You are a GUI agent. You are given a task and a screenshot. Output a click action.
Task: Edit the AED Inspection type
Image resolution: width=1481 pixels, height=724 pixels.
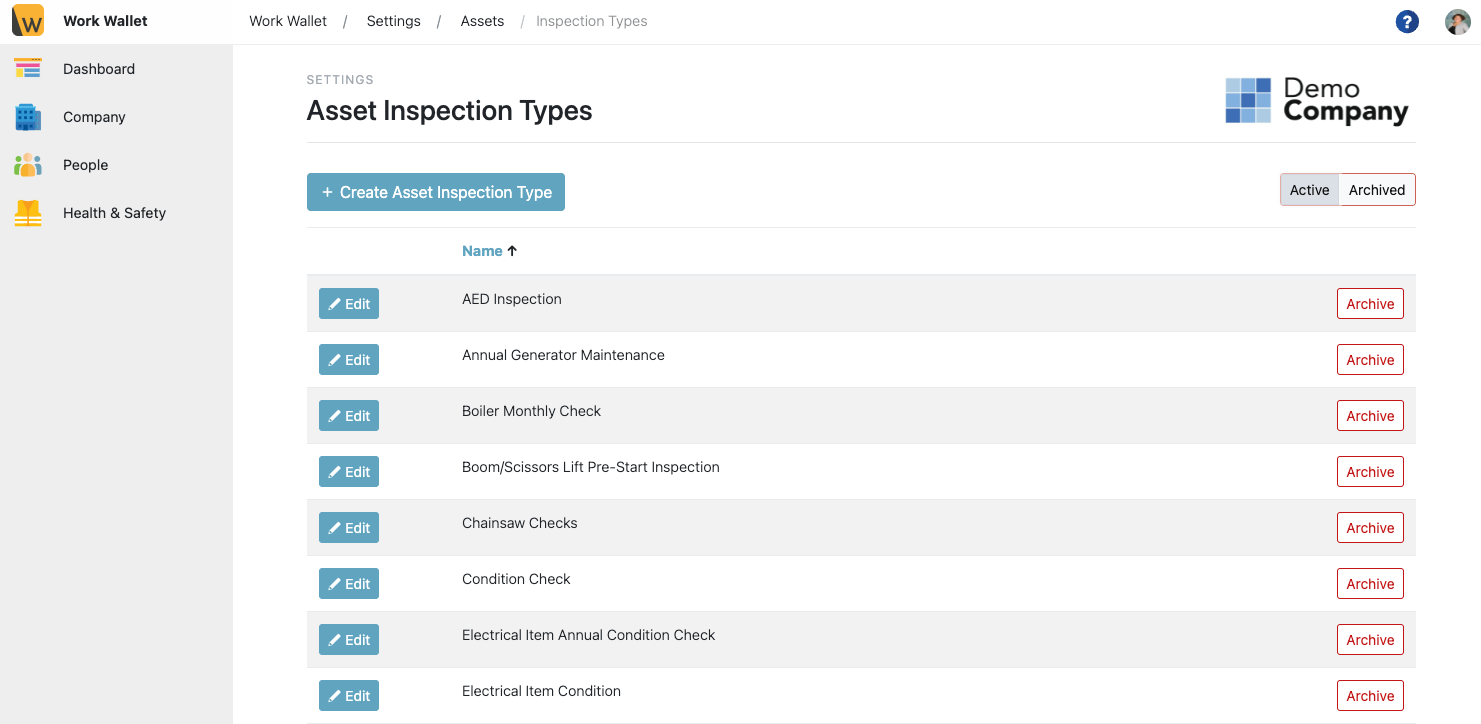[349, 304]
